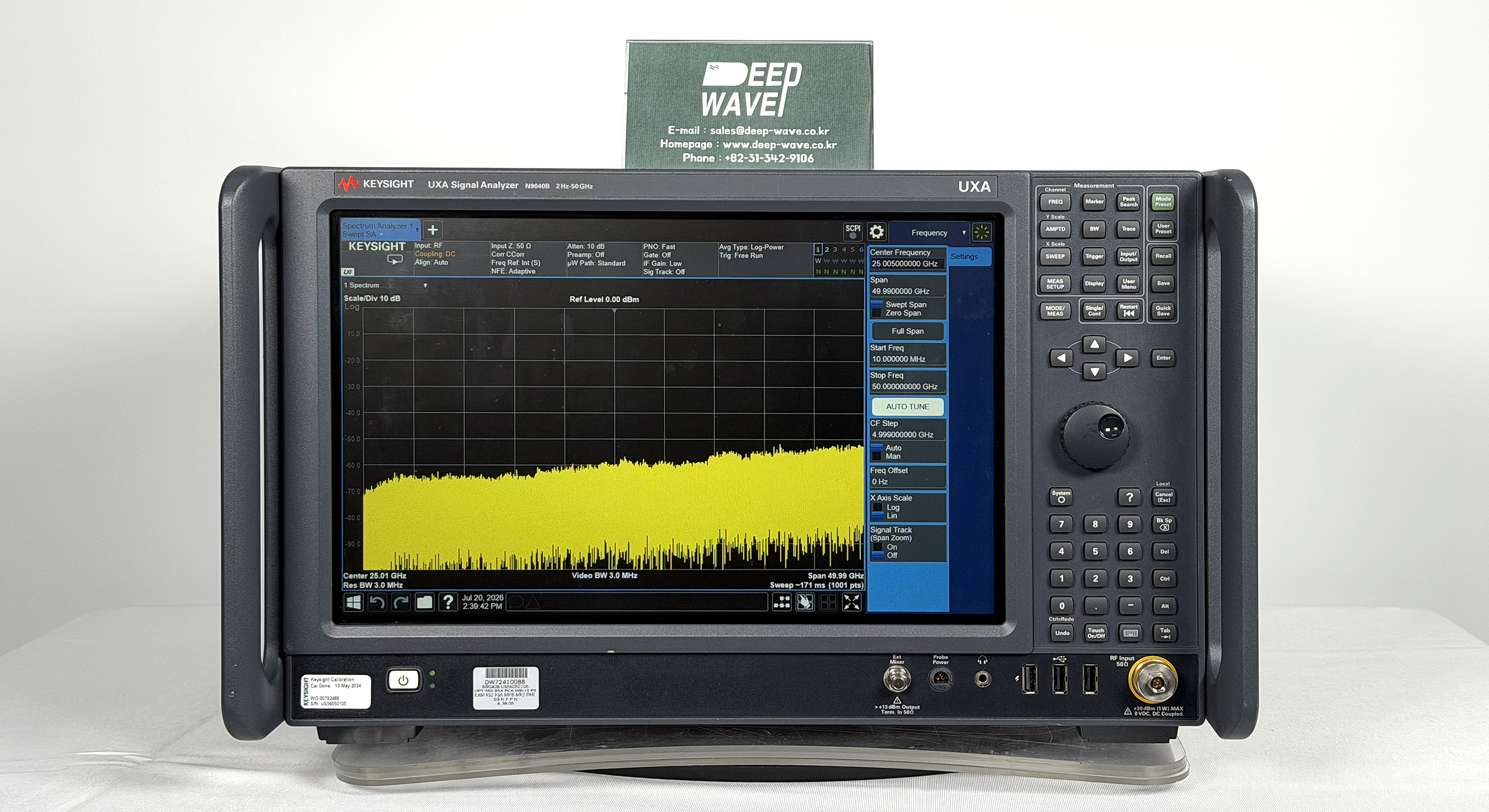The width and height of the screenshot is (1489, 812).
Task: Click the hardware question mark help key
Action: (1129, 496)
